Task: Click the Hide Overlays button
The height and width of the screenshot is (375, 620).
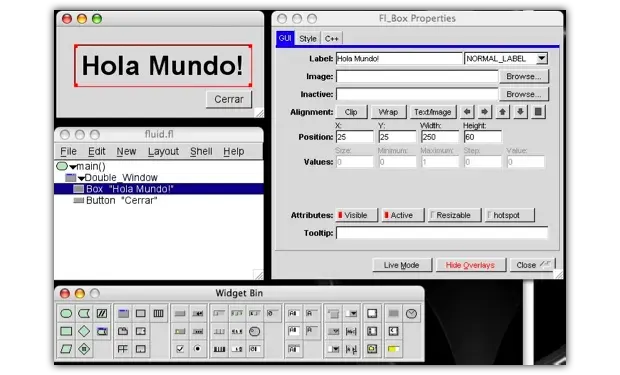Action: click(471, 265)
